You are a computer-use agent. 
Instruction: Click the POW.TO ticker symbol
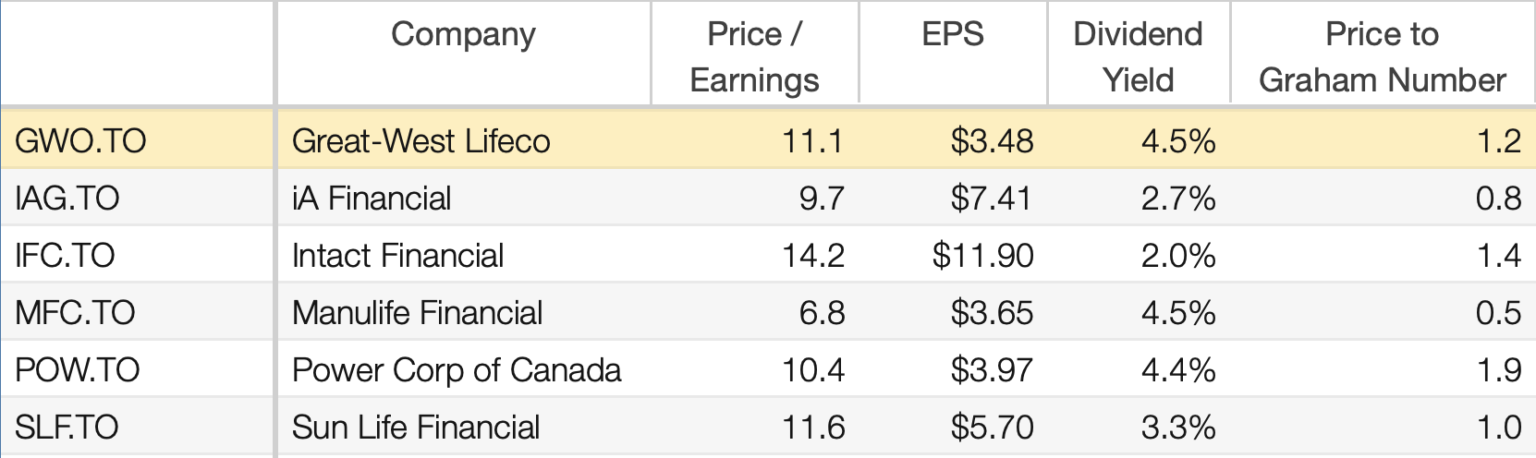78,370
